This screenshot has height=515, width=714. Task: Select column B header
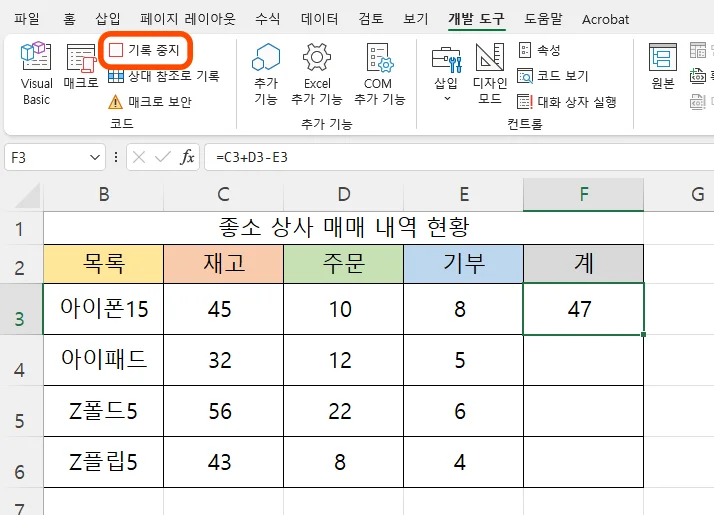tap(104, 194)
